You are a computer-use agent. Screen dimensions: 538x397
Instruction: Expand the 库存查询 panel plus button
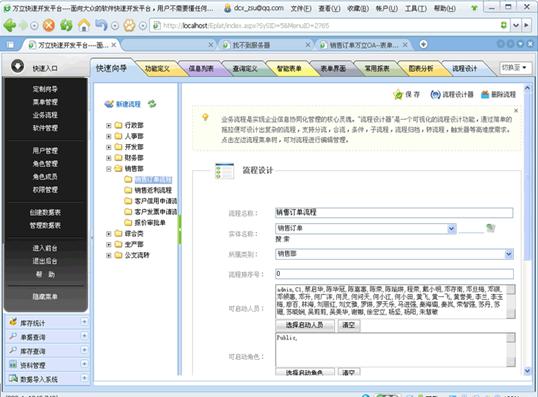click(x=84, y=350)
